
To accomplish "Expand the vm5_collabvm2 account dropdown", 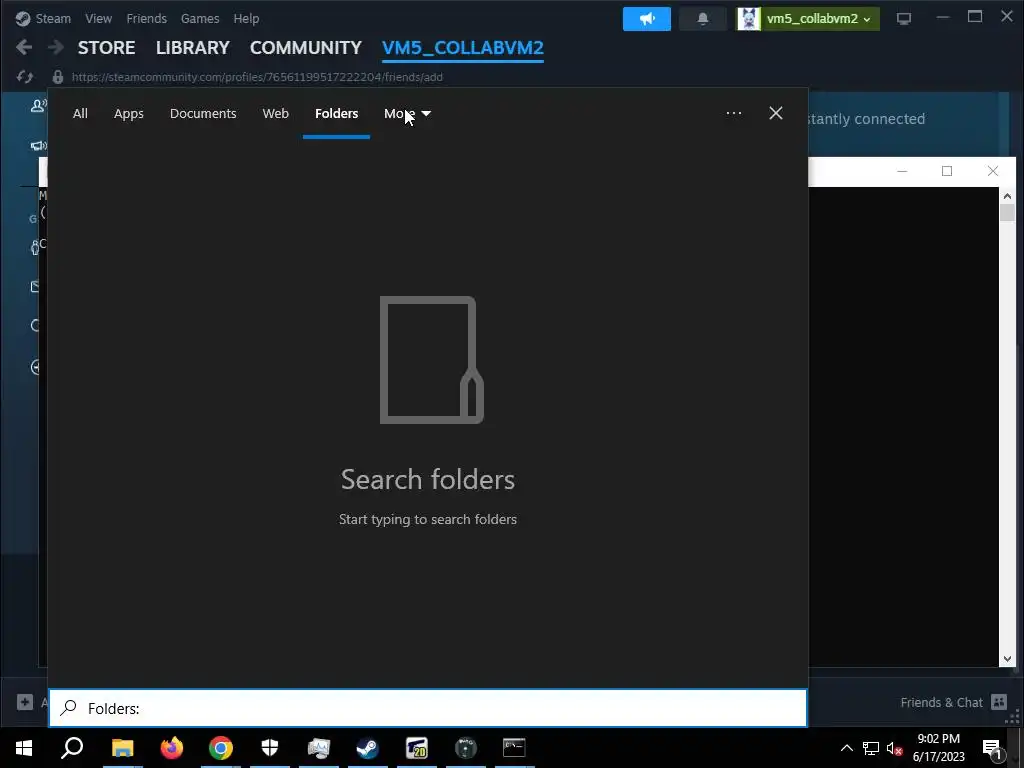I will pos(808,19).
